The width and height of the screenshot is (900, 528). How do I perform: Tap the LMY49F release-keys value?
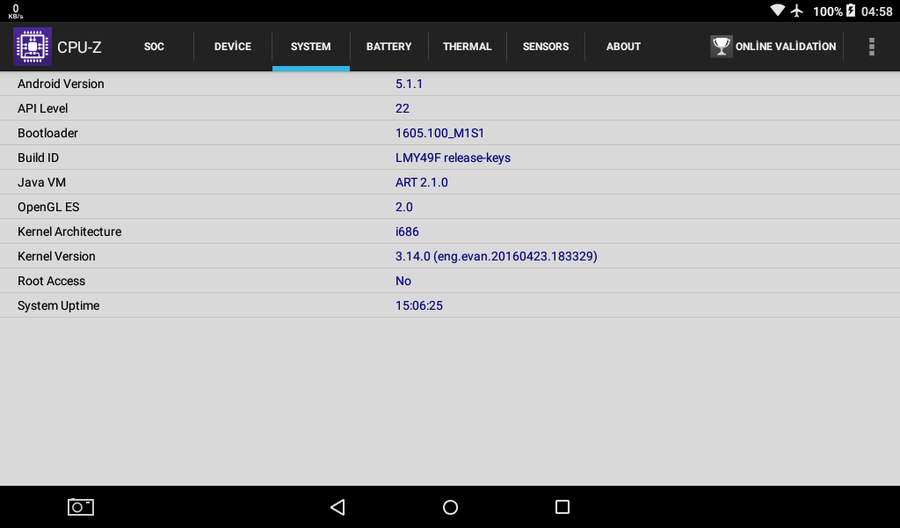click(x=453, y=158)
